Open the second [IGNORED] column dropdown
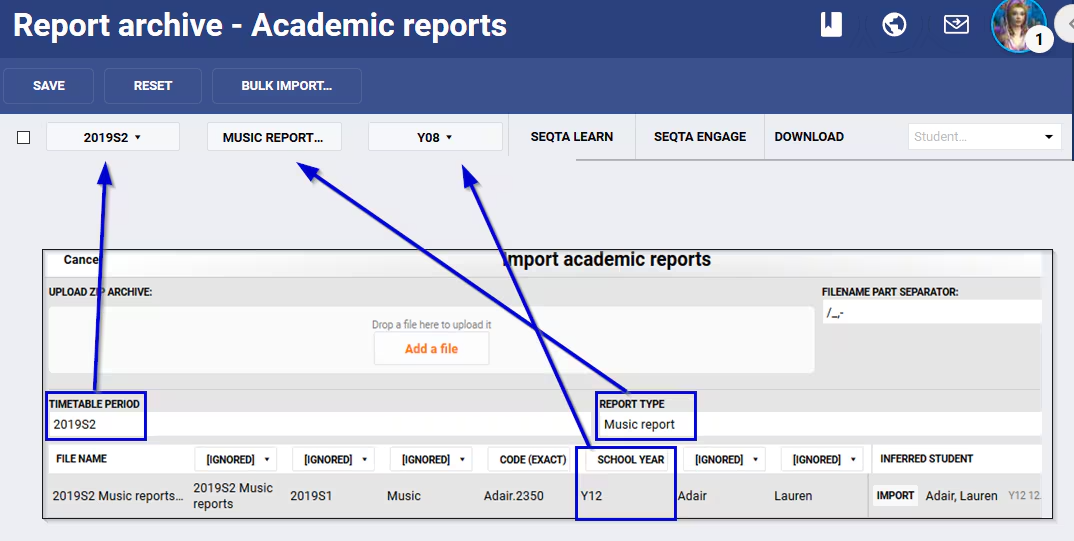The width and height of the screenshot is (1074, 541). 334,460
